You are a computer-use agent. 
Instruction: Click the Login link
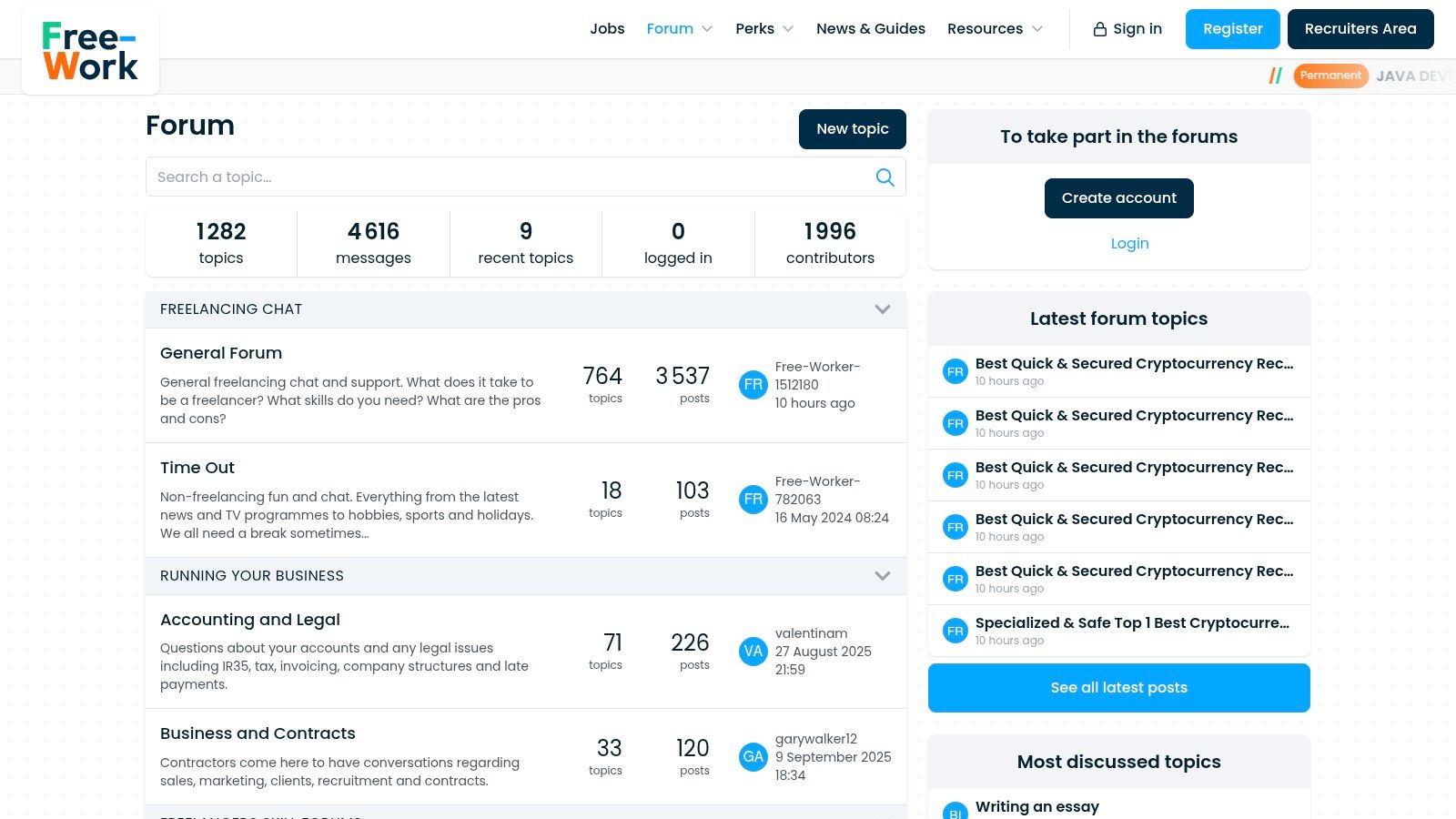1129,244
